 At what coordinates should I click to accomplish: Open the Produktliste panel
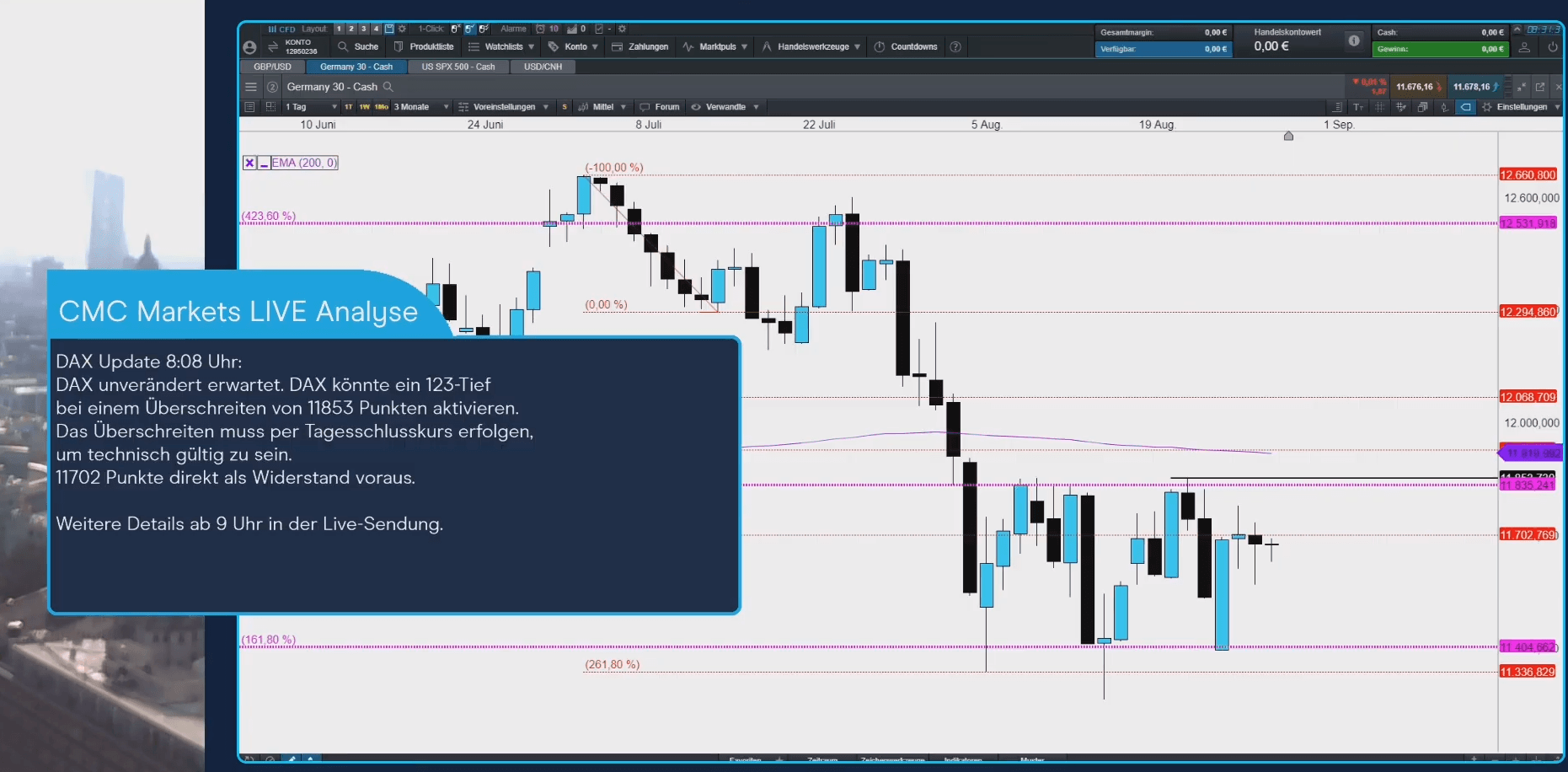point(424,47)
